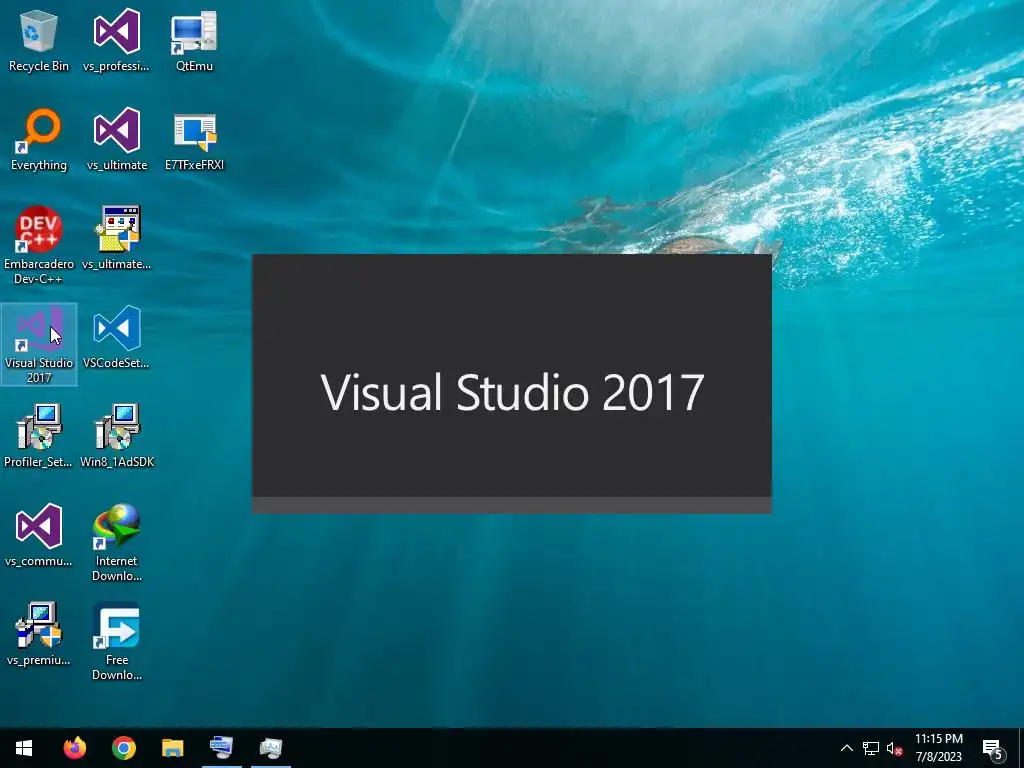The image size is (1024, 768).
Task: Select the vs_professi... installer icon
Action: [x=116, y=40]
